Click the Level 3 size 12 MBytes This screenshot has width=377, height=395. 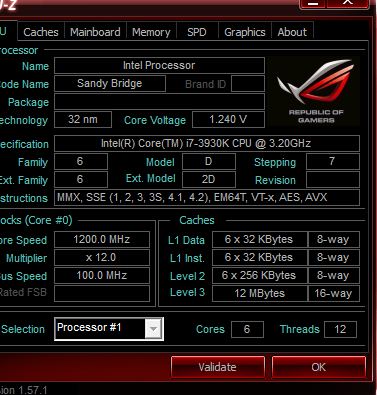click(259, 293)
